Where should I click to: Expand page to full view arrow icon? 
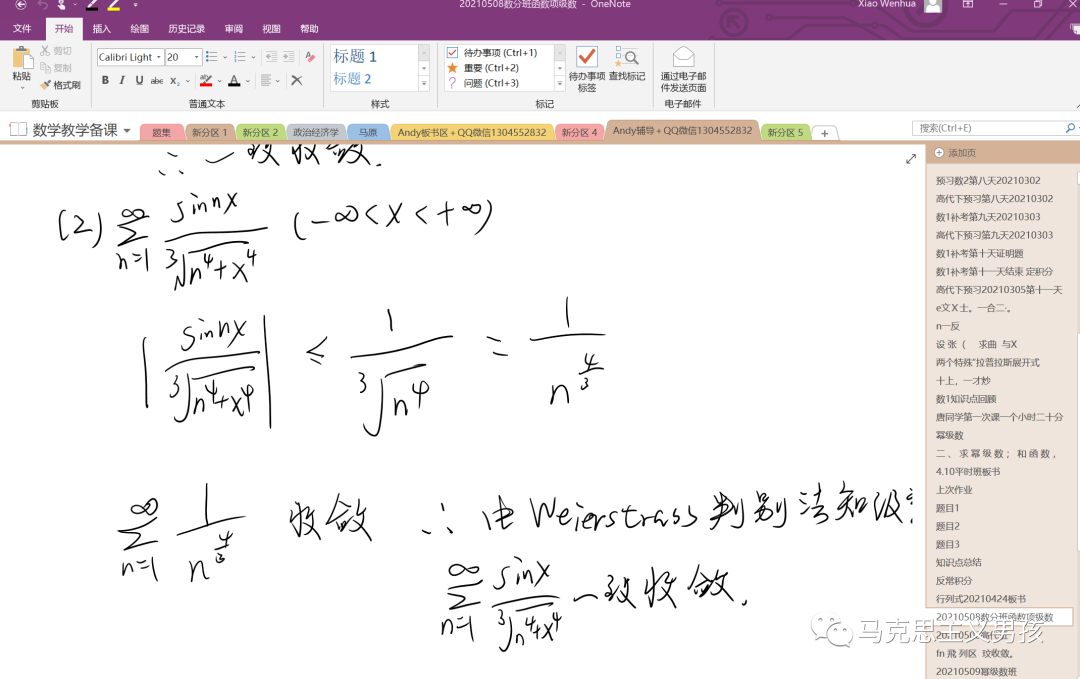[911, 159]
